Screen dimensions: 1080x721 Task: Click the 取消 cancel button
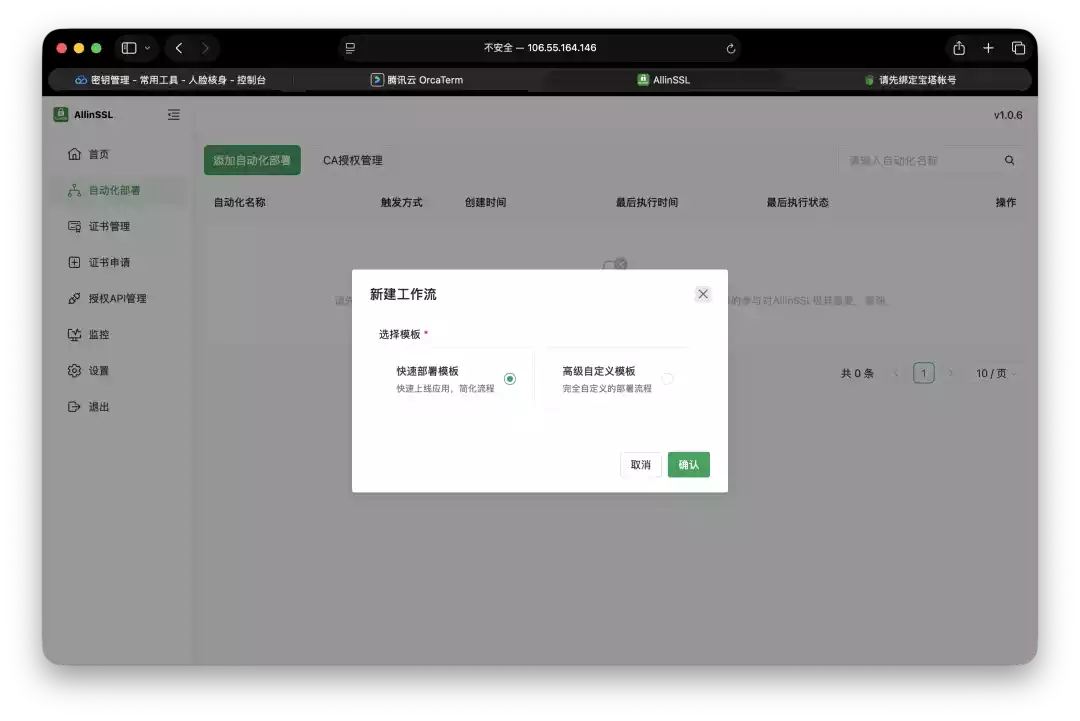point(640,464)
